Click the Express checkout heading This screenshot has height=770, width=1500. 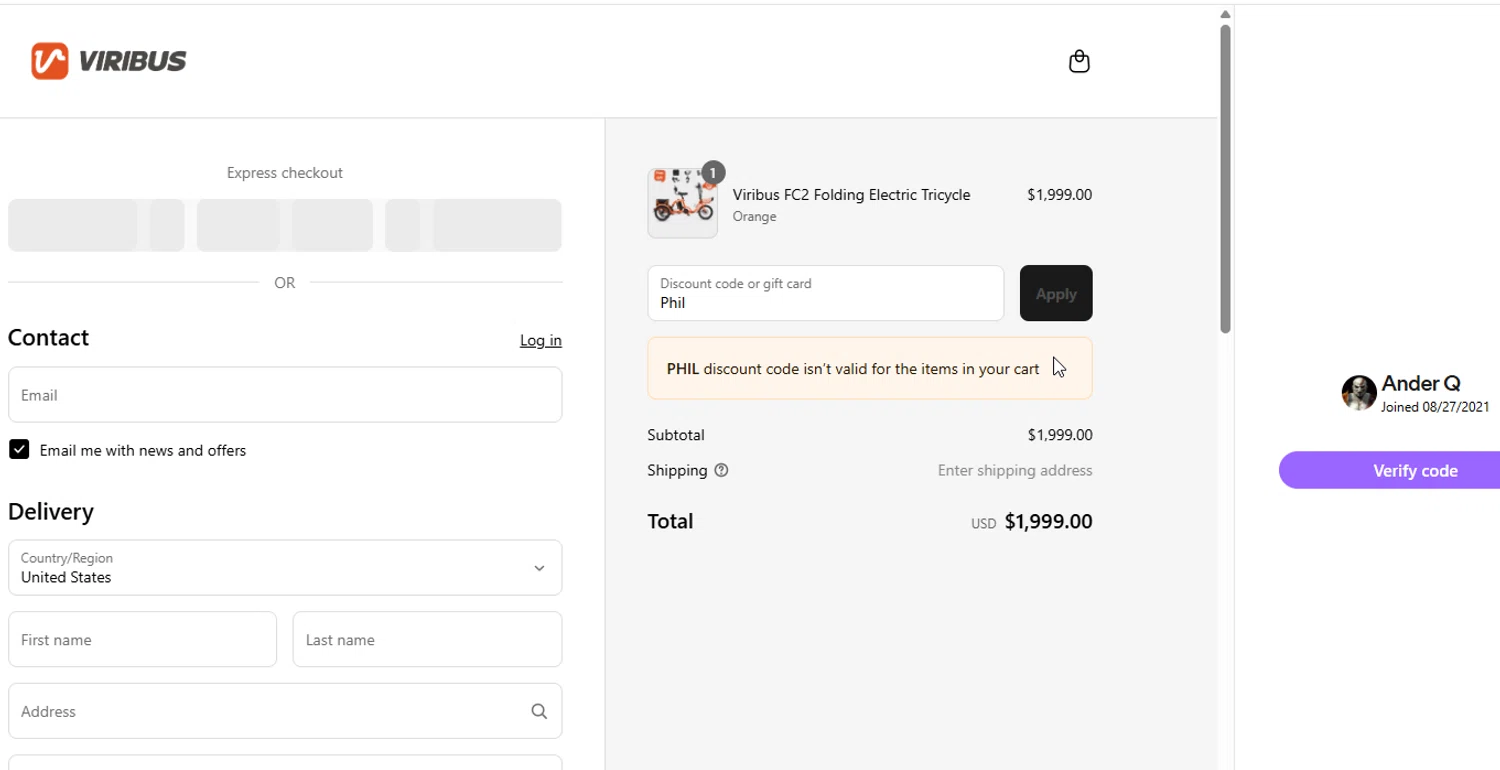[285, 173]
